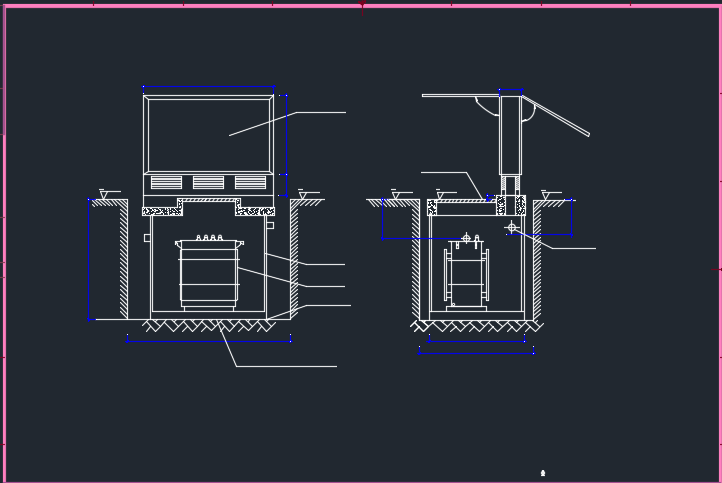Select the transformer in the left section view
Screen dimensions: 722x483
coord(209,272)
